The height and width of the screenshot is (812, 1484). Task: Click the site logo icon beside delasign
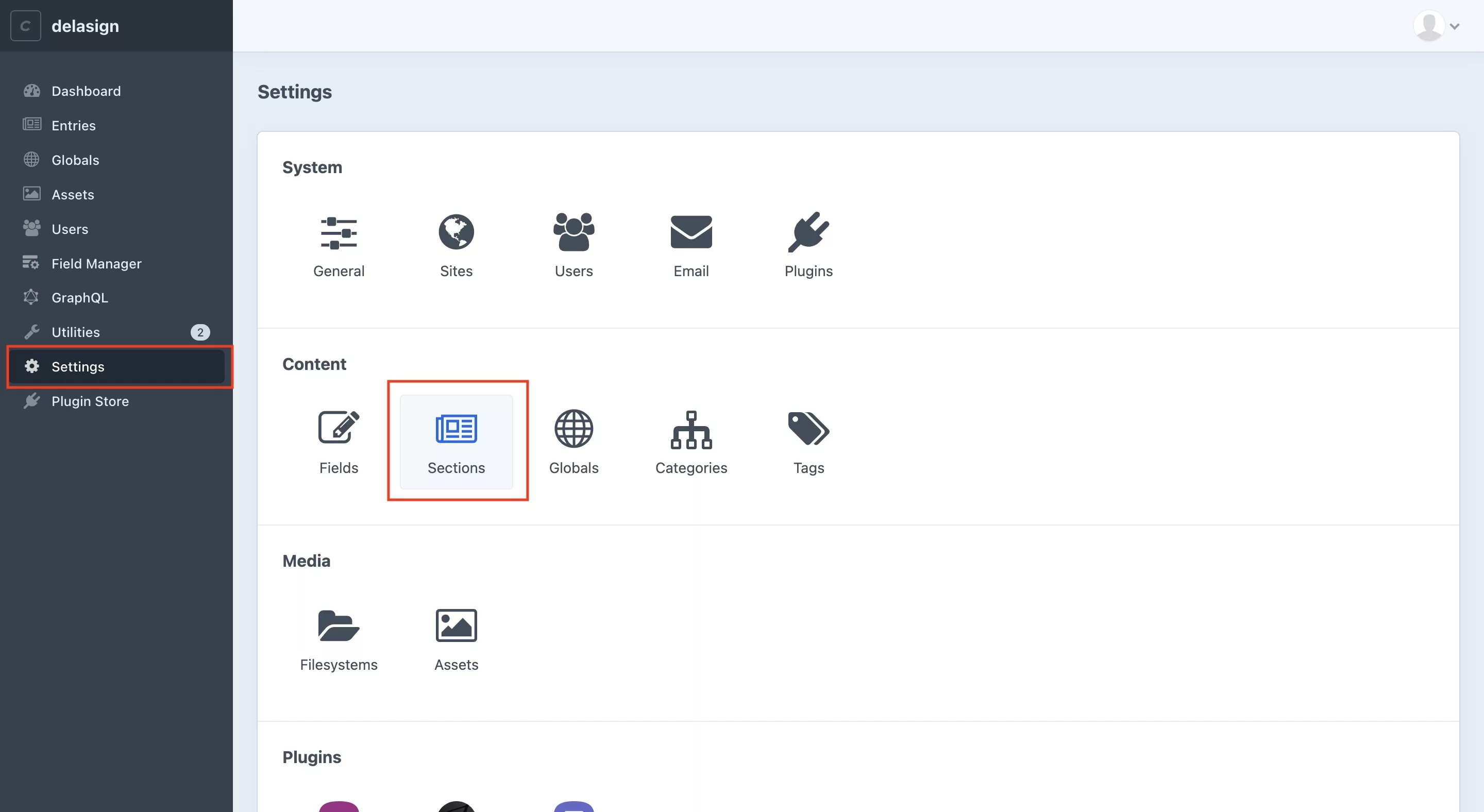coord(26,26)
